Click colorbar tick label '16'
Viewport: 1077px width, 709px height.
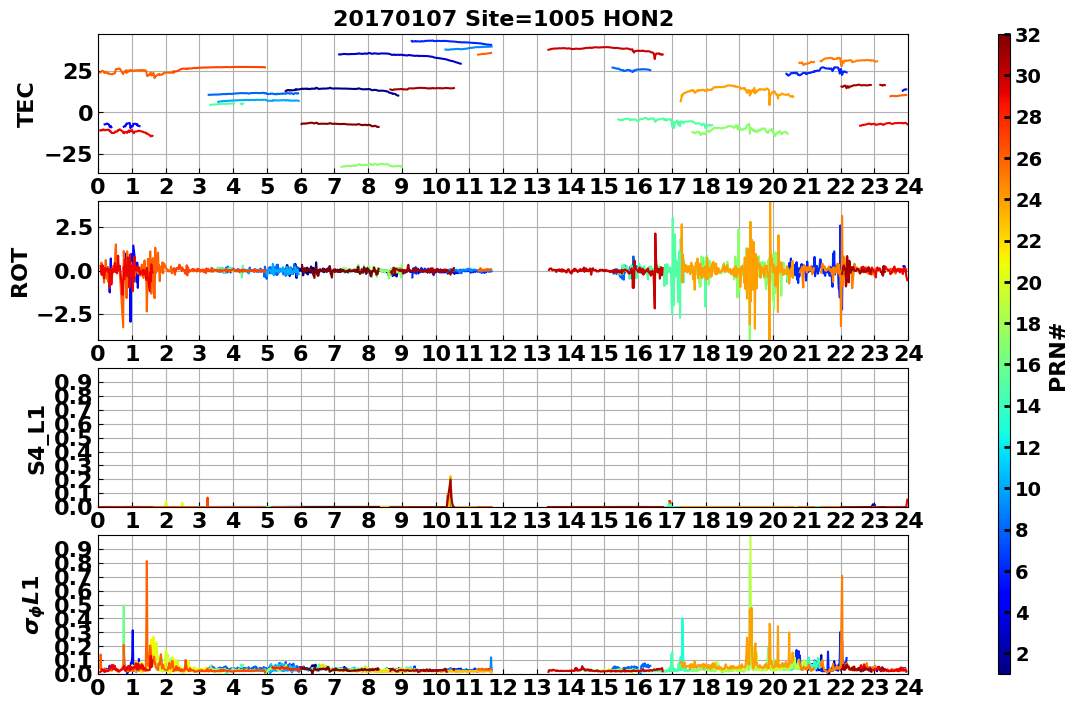[x=1028, y=365]
